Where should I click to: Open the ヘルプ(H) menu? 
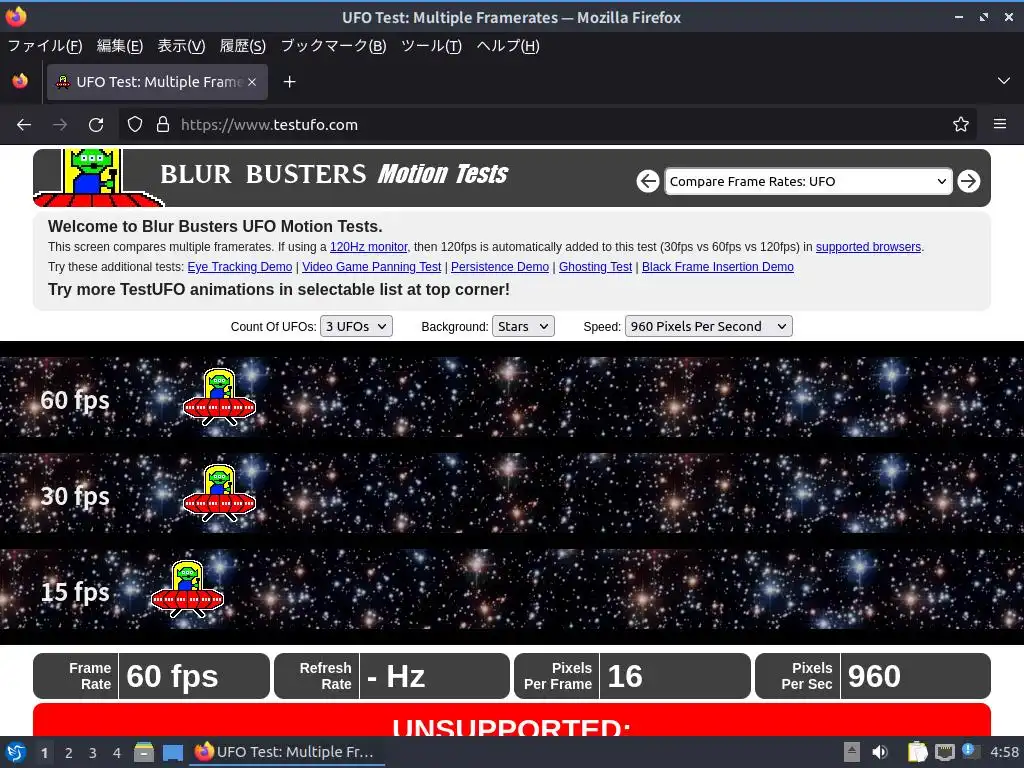pyautogui.click(x=507, y=46)
